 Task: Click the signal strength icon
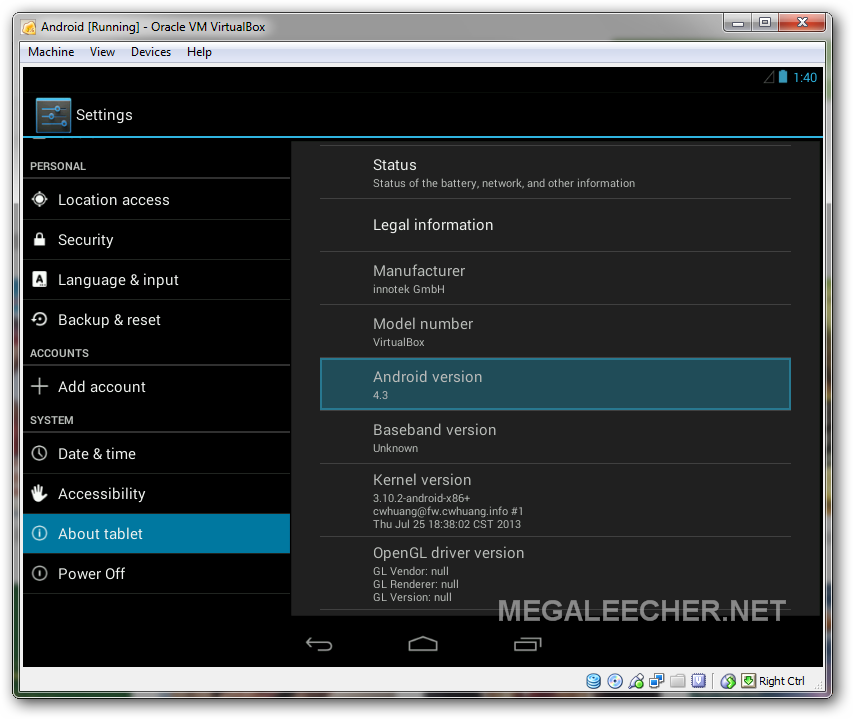pos(769,77)
